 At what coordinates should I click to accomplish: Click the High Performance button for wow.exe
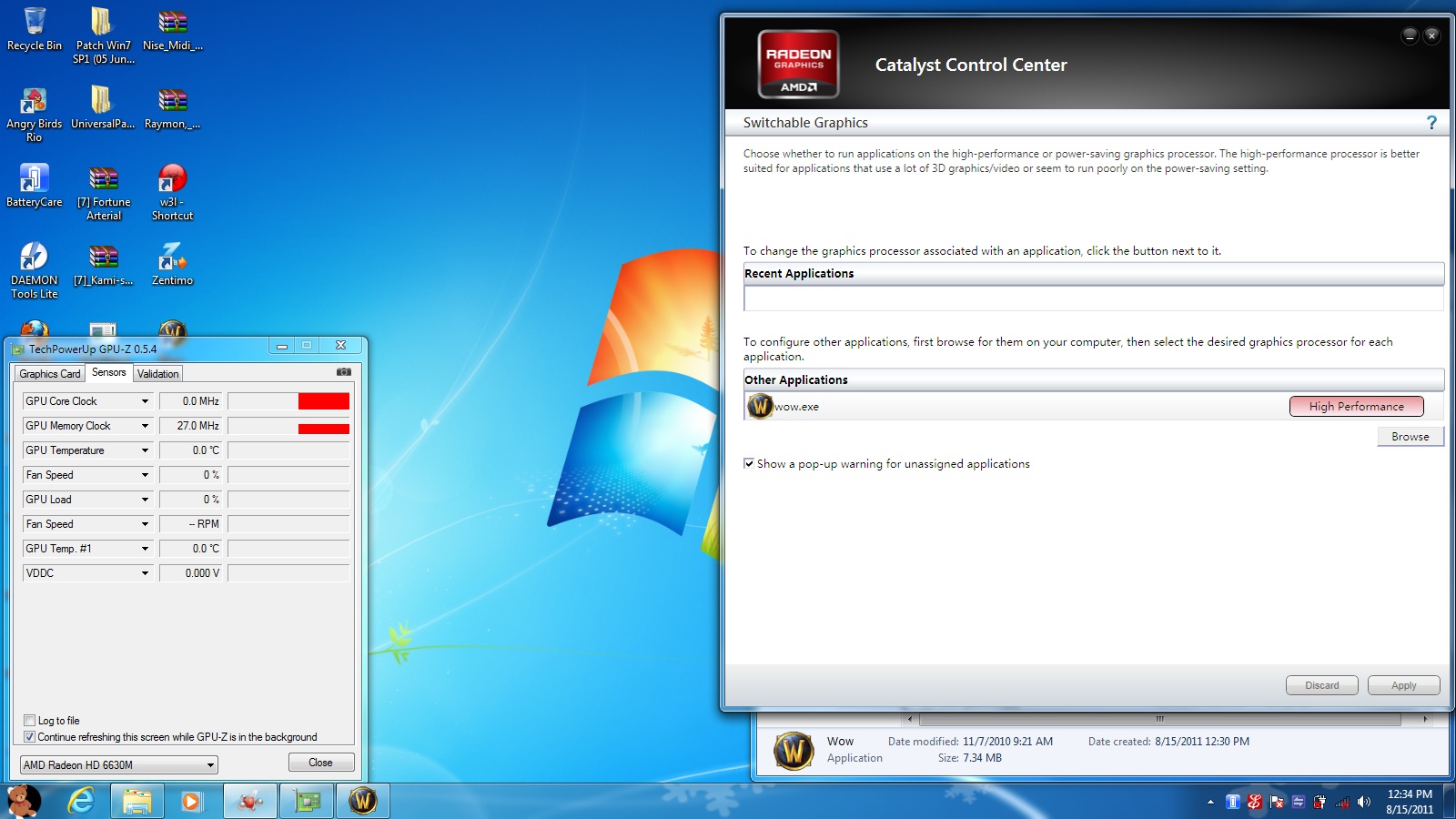pos(1356,406)
